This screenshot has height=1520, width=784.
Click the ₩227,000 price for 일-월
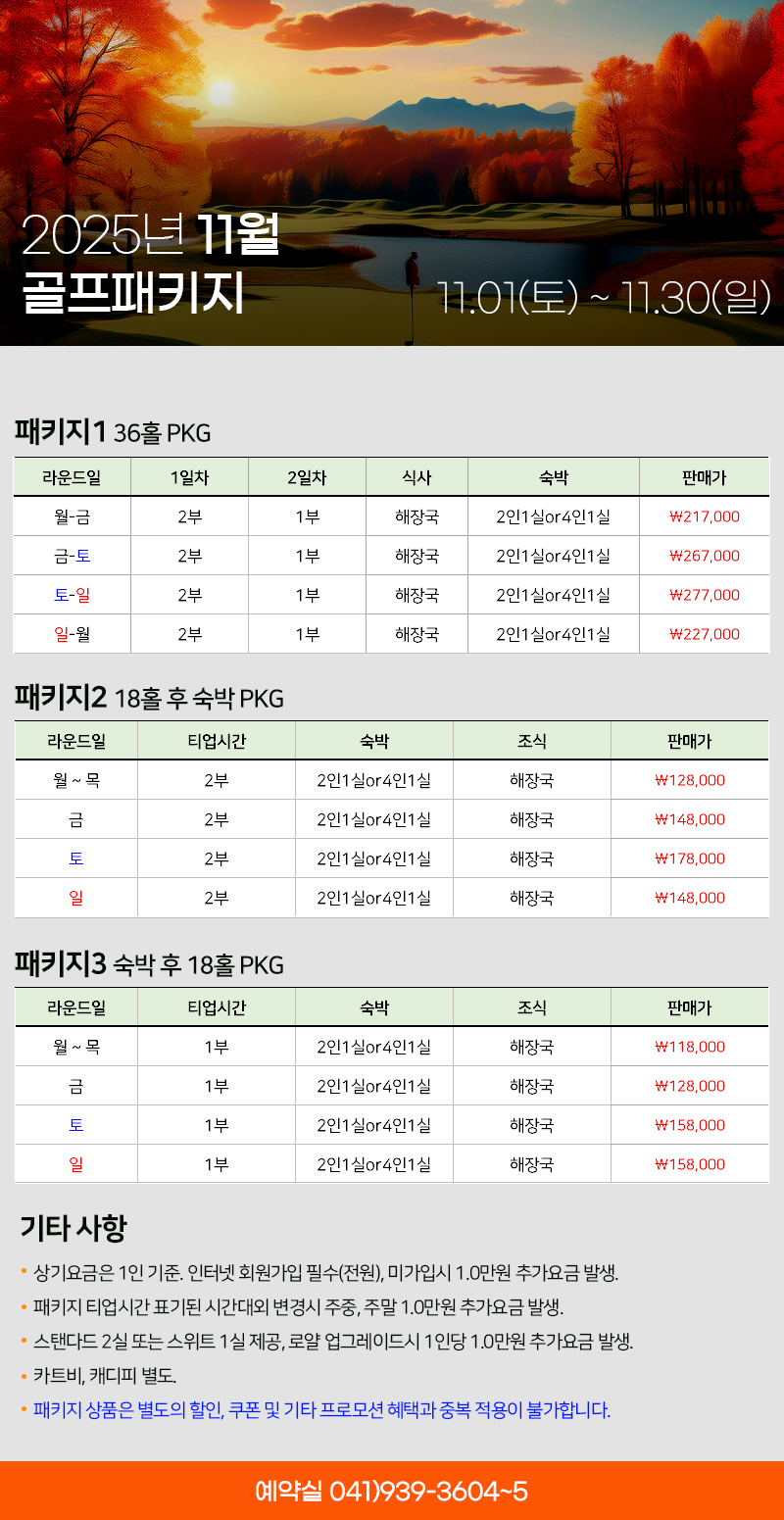[704, 634]
